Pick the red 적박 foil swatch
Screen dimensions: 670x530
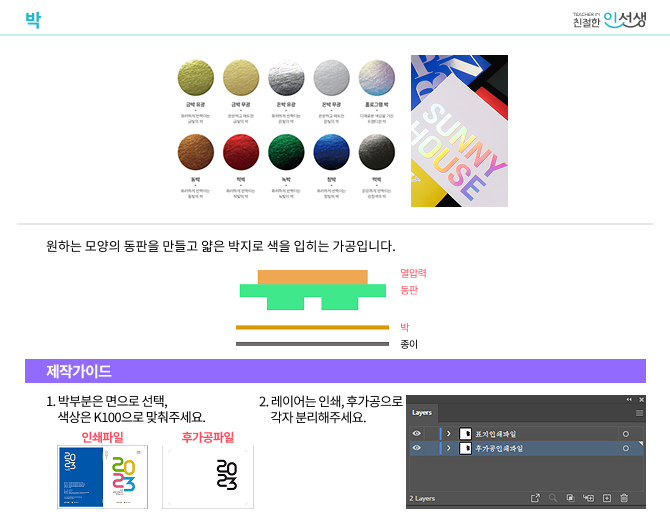click(x=241, y=151)
